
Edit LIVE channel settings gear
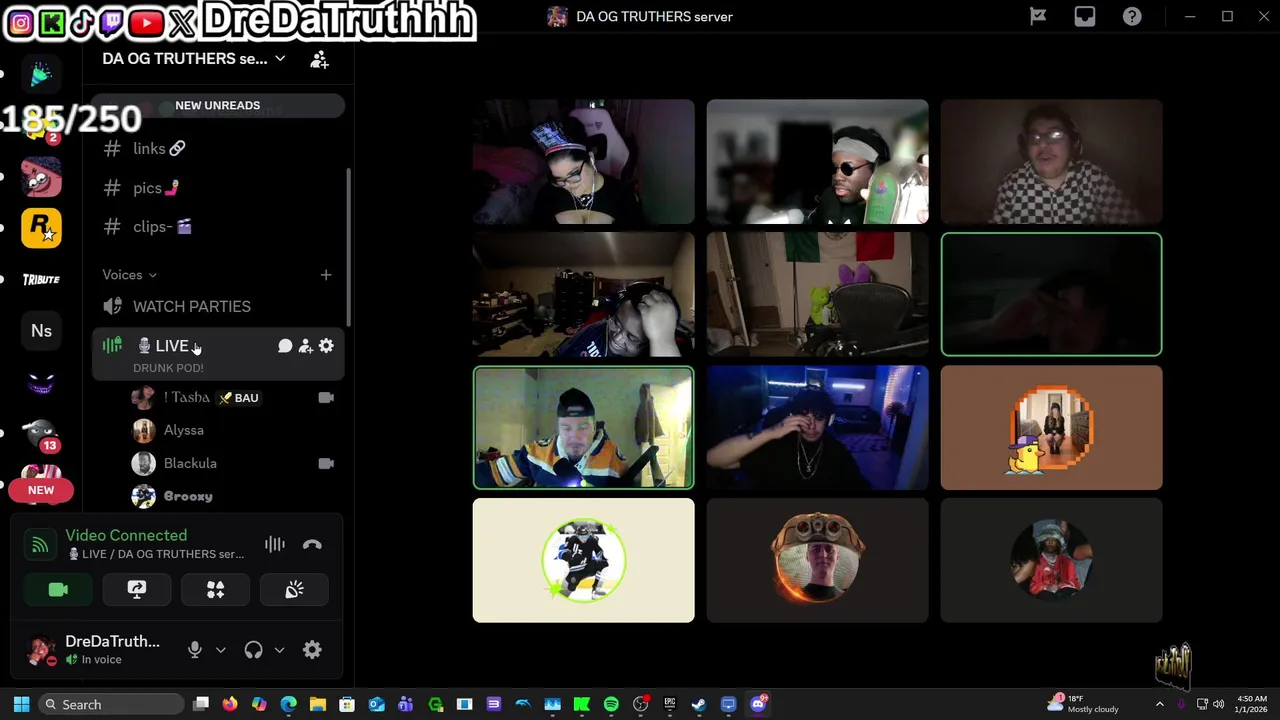[x=326, y=346]
